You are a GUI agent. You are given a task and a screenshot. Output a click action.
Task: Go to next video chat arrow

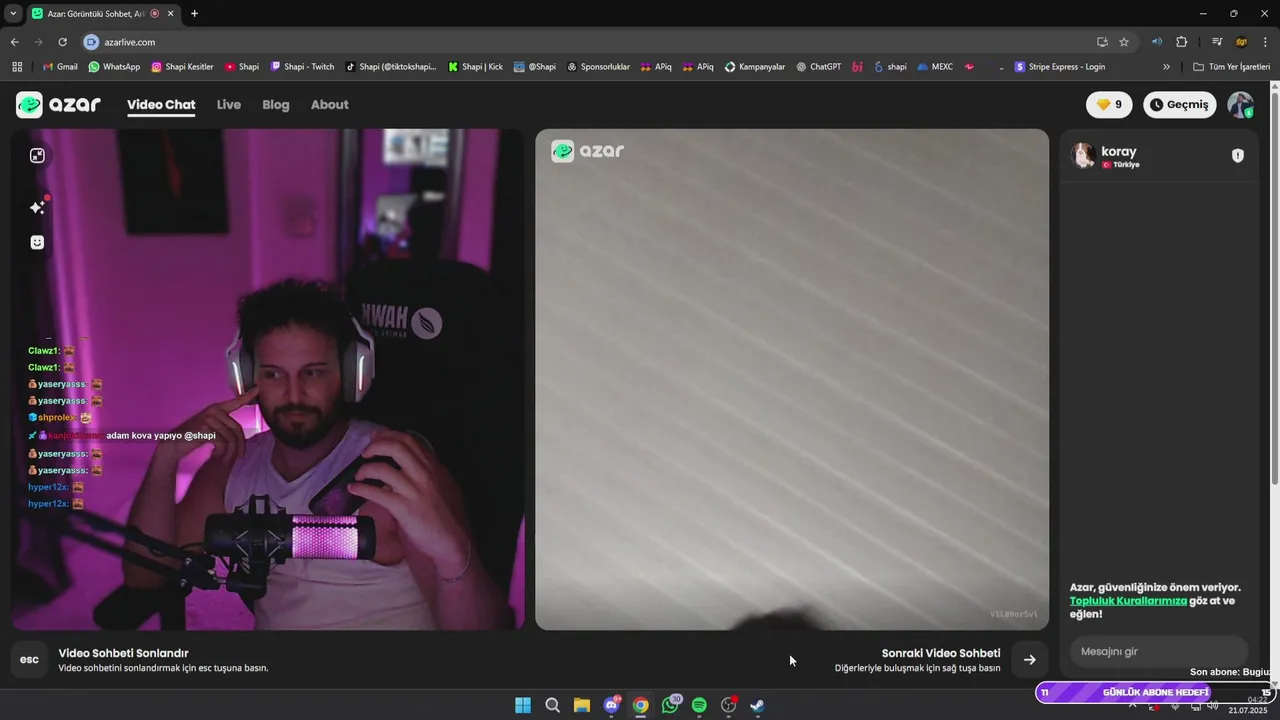(x=1029, y=660)
